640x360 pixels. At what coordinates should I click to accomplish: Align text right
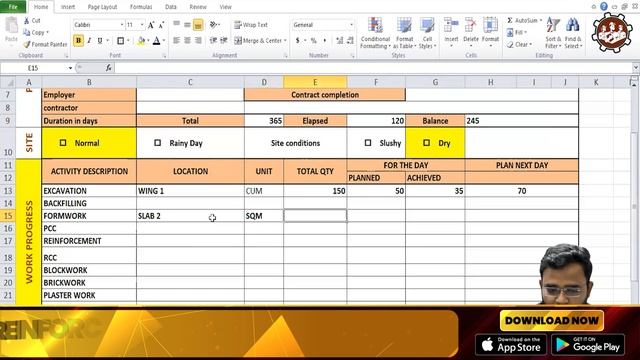coord(198,40)
